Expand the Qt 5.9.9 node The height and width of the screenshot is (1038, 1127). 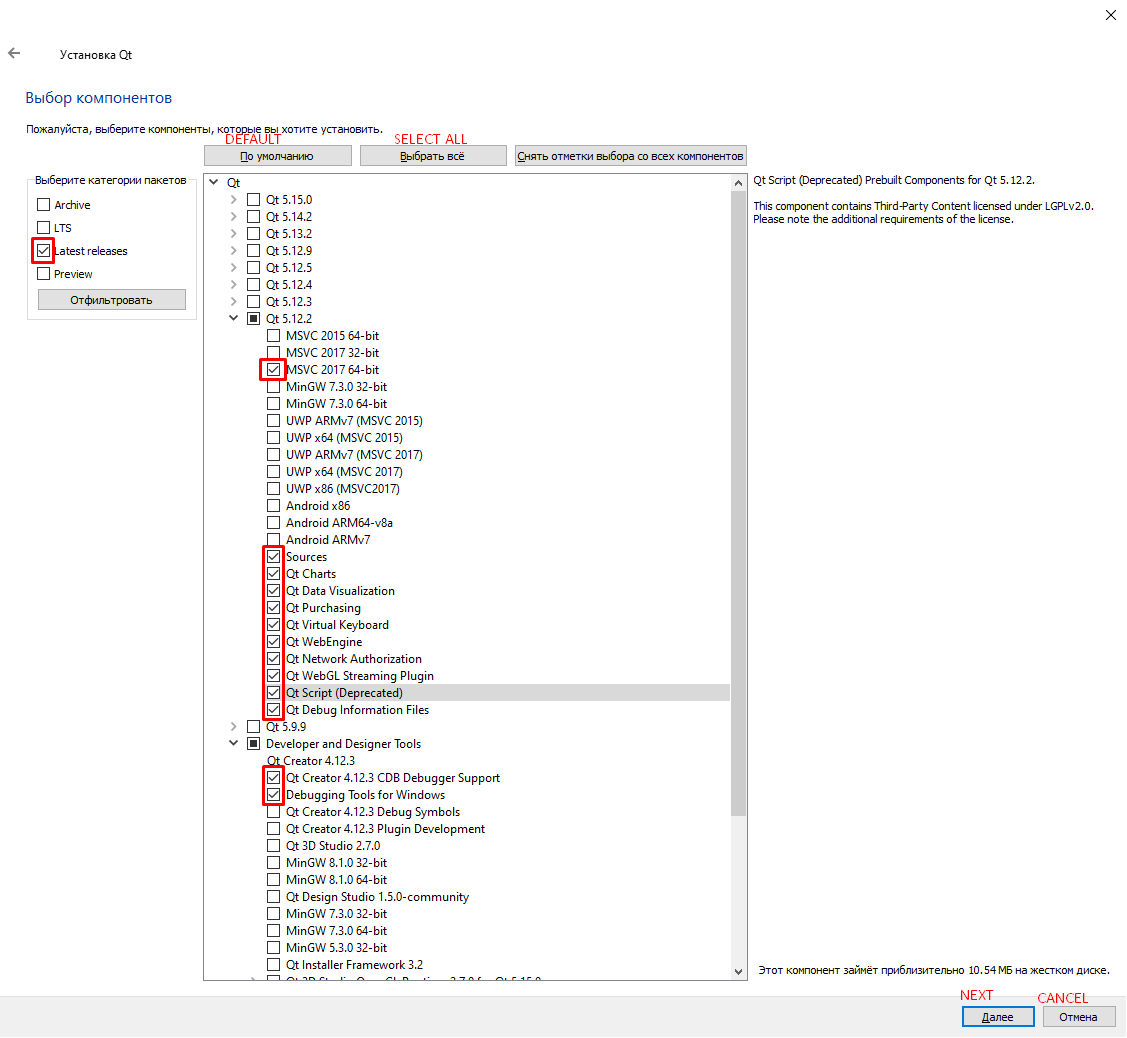tap(234, 727)
